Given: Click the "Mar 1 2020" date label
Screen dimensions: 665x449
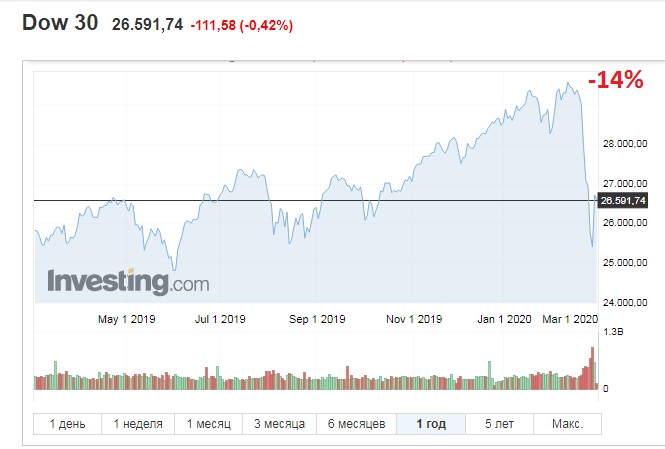Looking at the screenshot, I should pos(570,319).
